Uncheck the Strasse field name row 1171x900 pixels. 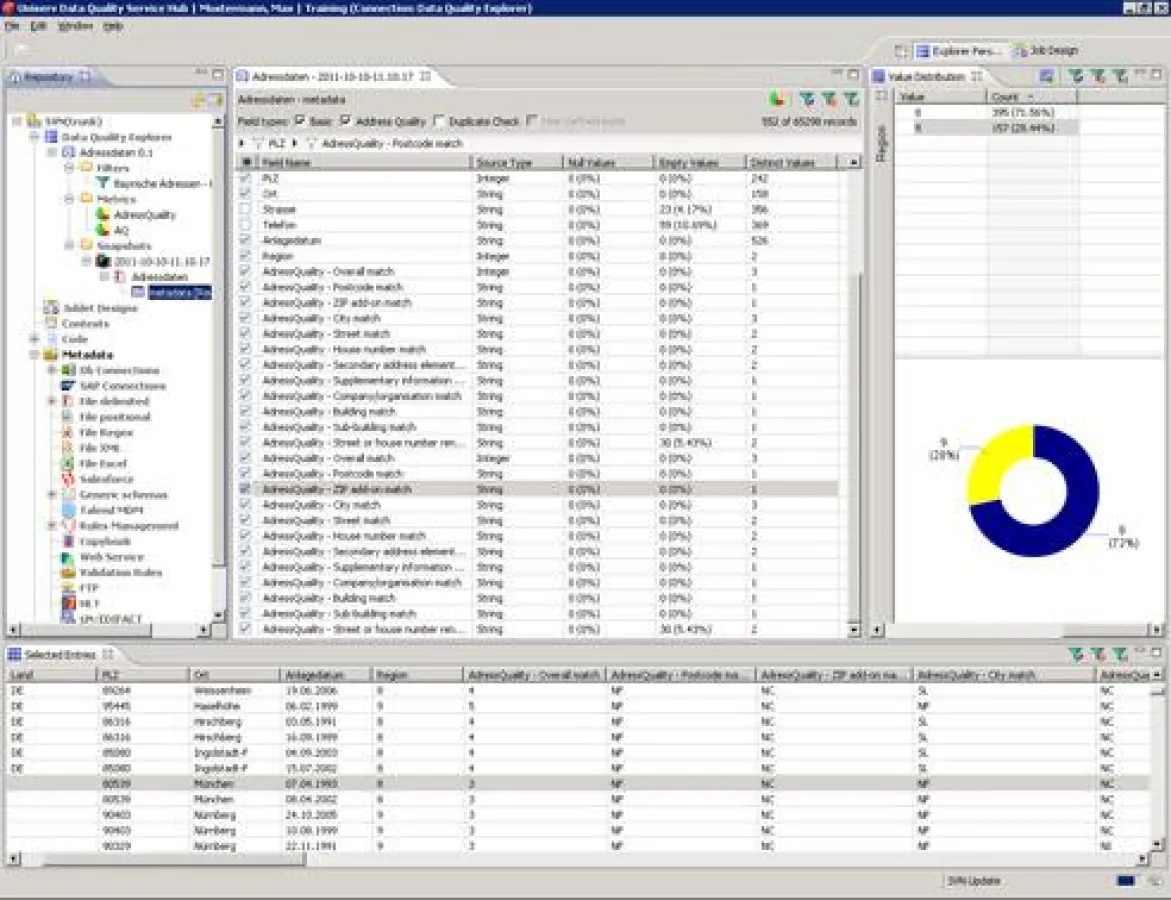(x=243, y=209)
